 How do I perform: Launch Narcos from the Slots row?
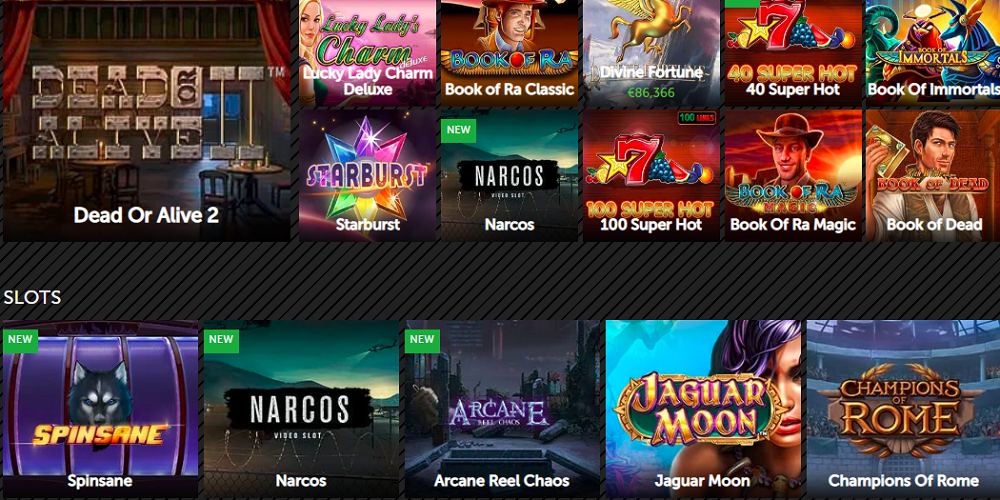pos(301,409)
